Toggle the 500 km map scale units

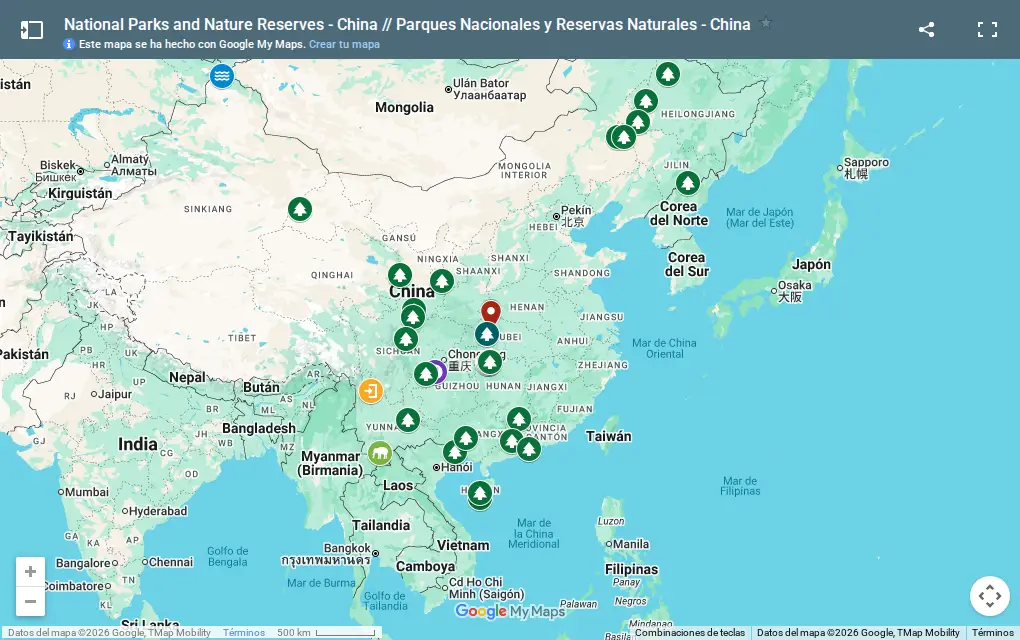pyautogui.click(x=326, y=633)
